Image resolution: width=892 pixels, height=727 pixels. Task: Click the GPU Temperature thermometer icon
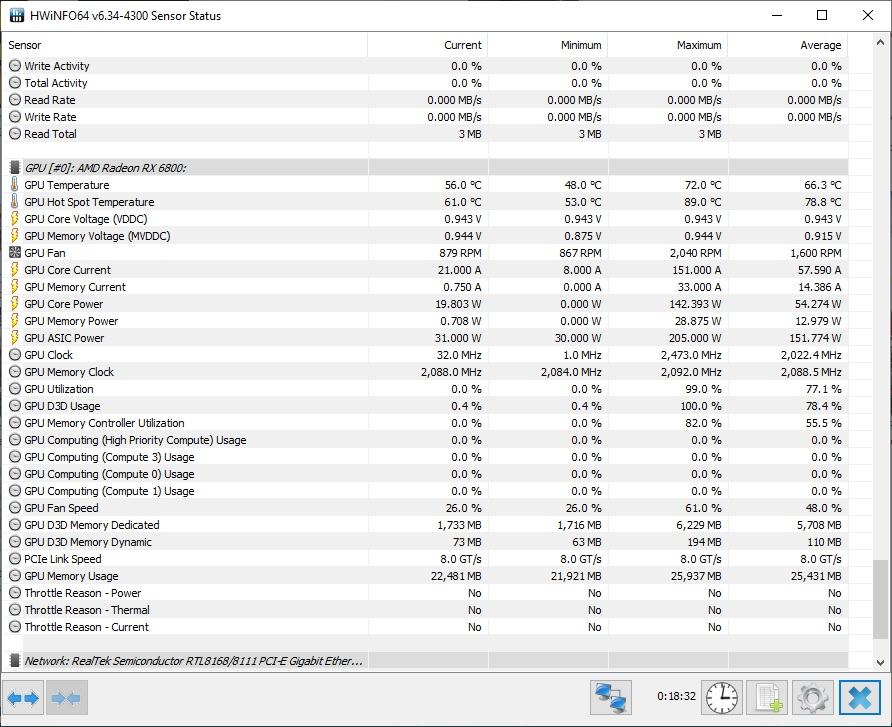15,185
